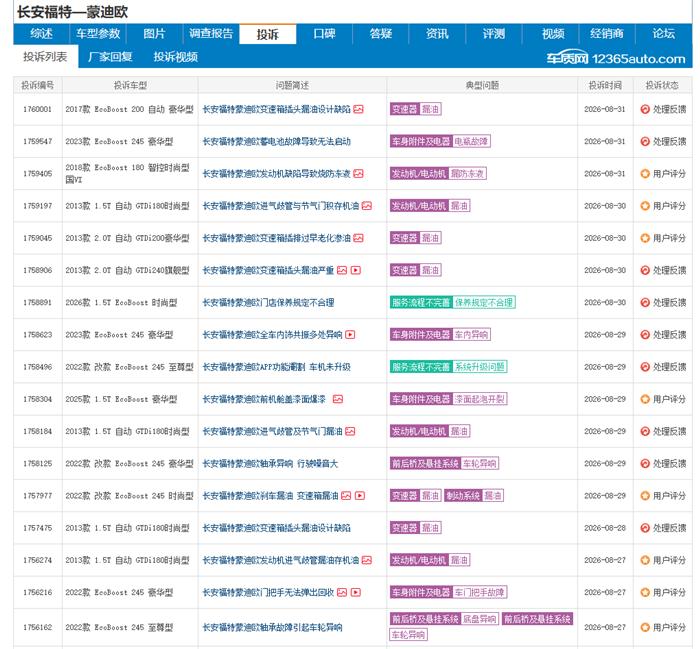700x649 pixels.
Task: Click the 漆面起泡开裂 problem tag
Action: 479,399
